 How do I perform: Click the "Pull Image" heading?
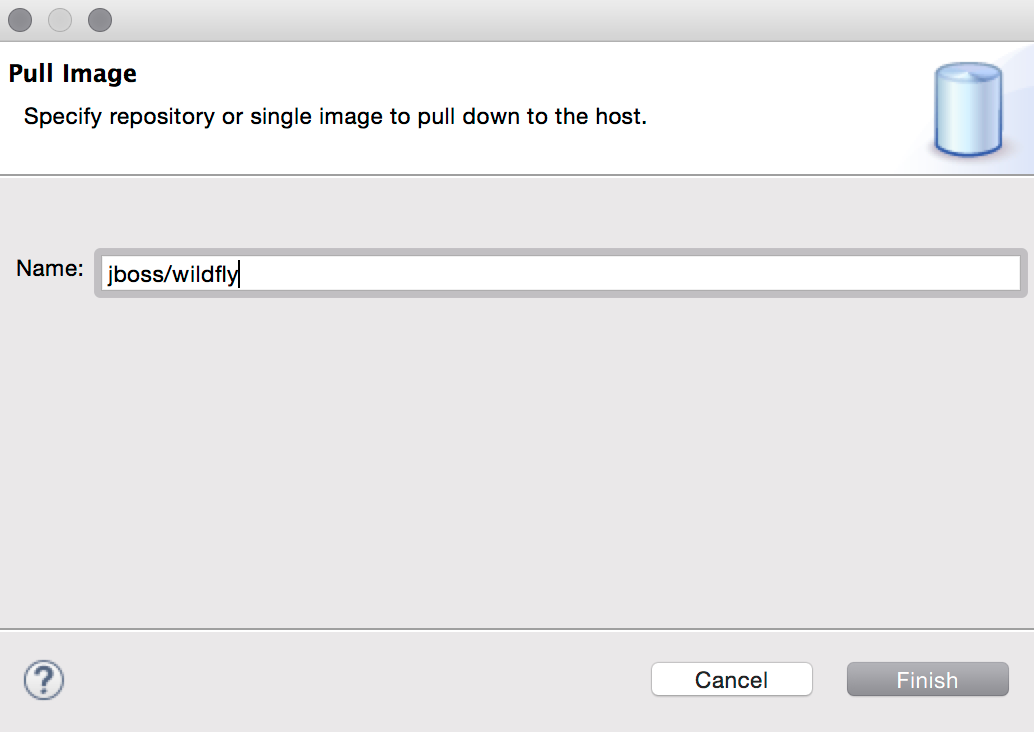(73, 73)
